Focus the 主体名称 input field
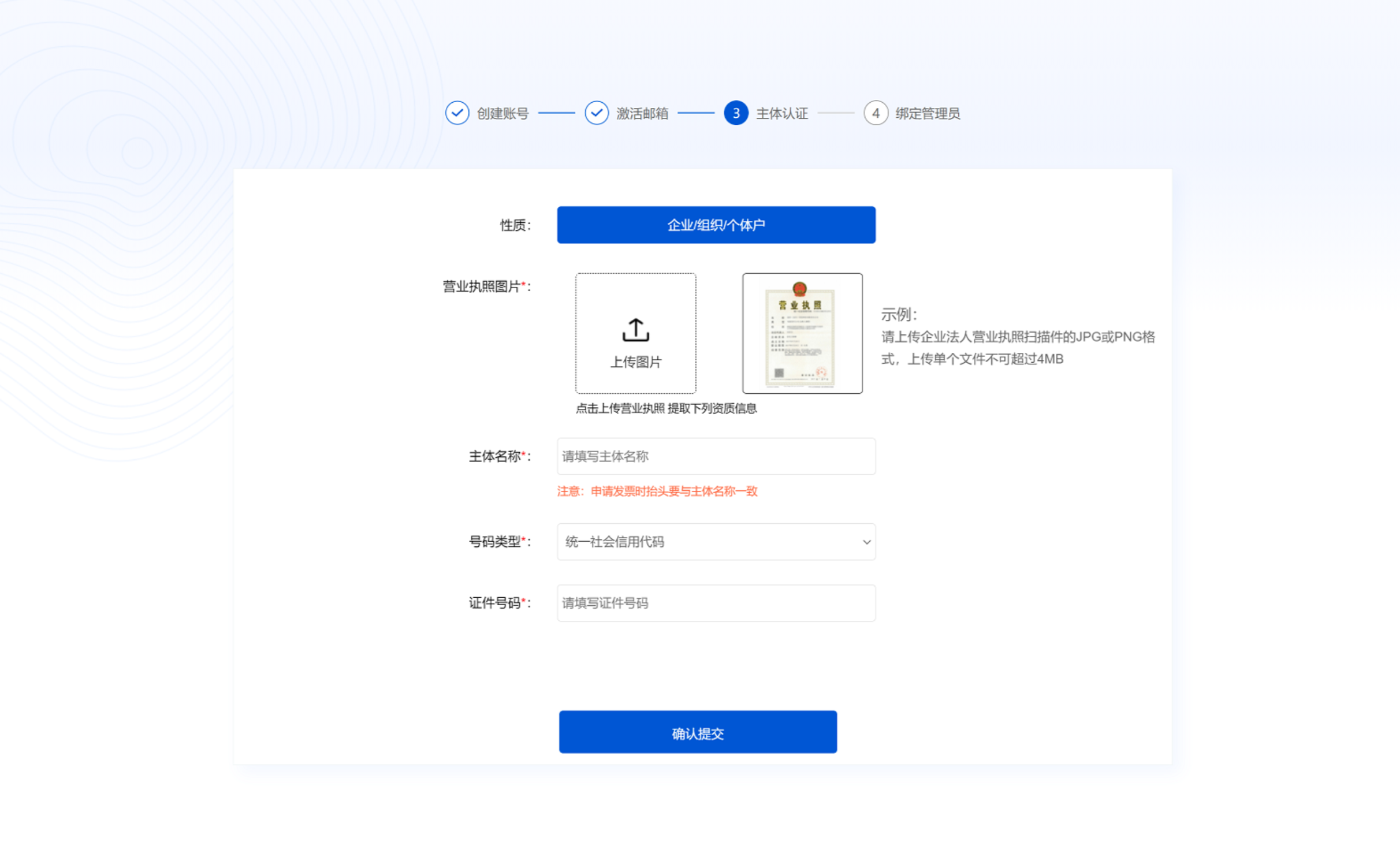Viewport: 1400px width, 857px height. coord(716,456)
